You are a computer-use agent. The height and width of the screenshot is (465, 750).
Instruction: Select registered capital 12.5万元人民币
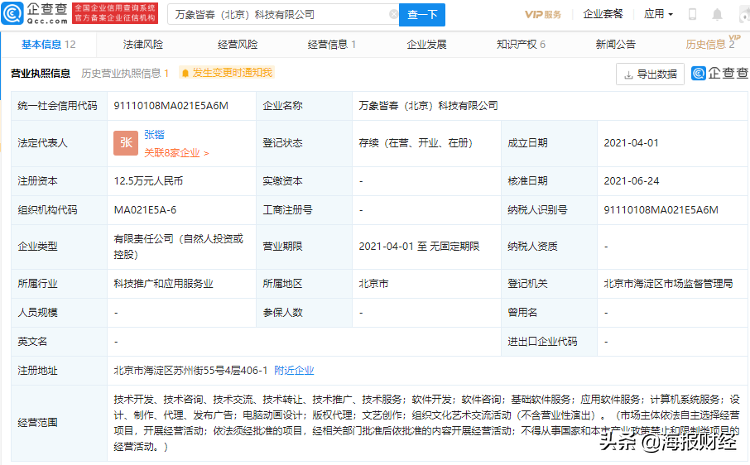pos(148,181)
